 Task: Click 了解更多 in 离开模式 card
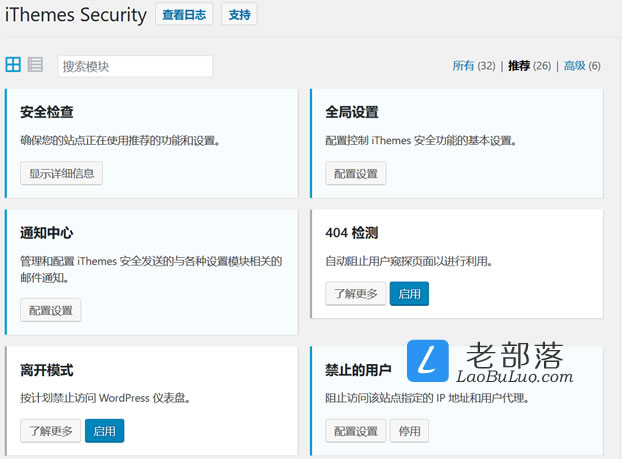tap(51, 430)
